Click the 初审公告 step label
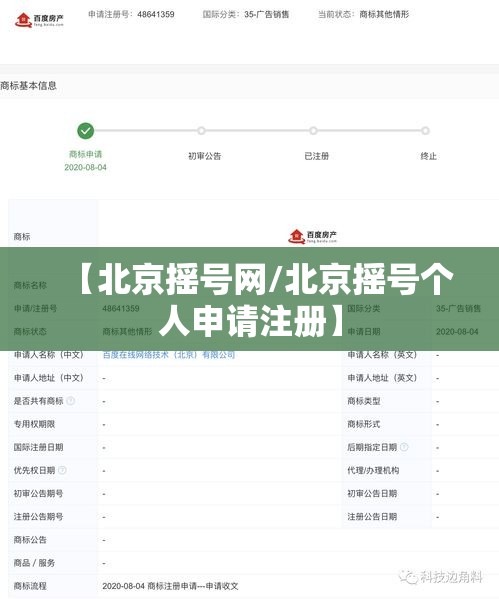Viewport: 499px width, 599px height. [x=205, y=156]
